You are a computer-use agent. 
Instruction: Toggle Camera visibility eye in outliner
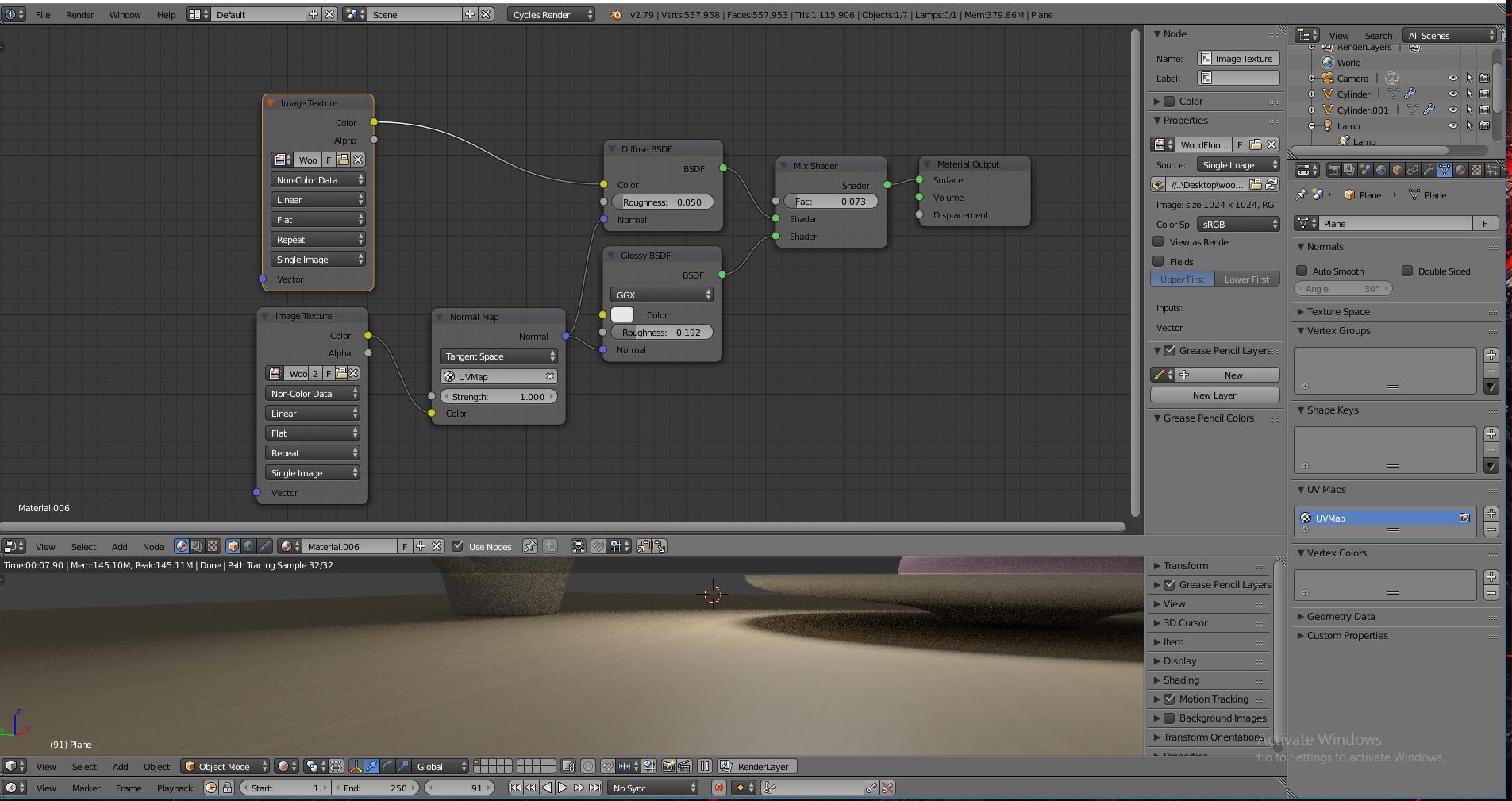click(1453, 78)
